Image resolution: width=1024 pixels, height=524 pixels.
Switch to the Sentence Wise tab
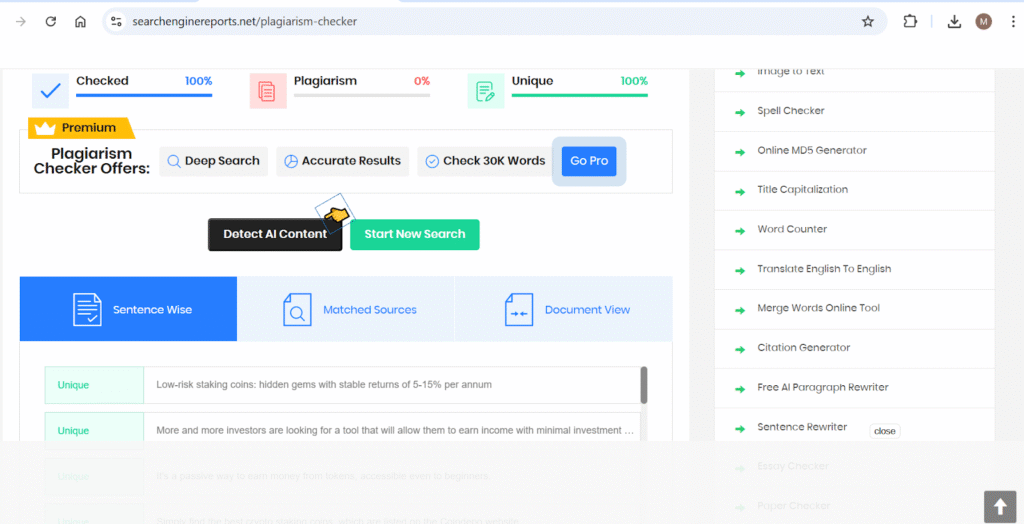(128, 310)
